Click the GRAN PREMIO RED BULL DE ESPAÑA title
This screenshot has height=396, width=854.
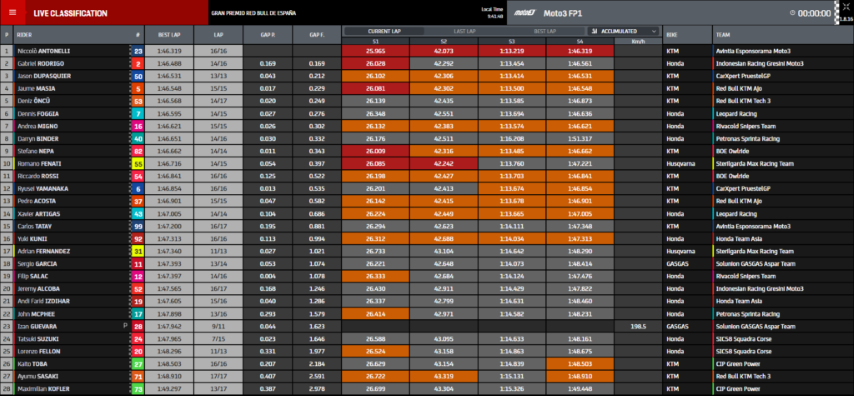pos(254,13)
